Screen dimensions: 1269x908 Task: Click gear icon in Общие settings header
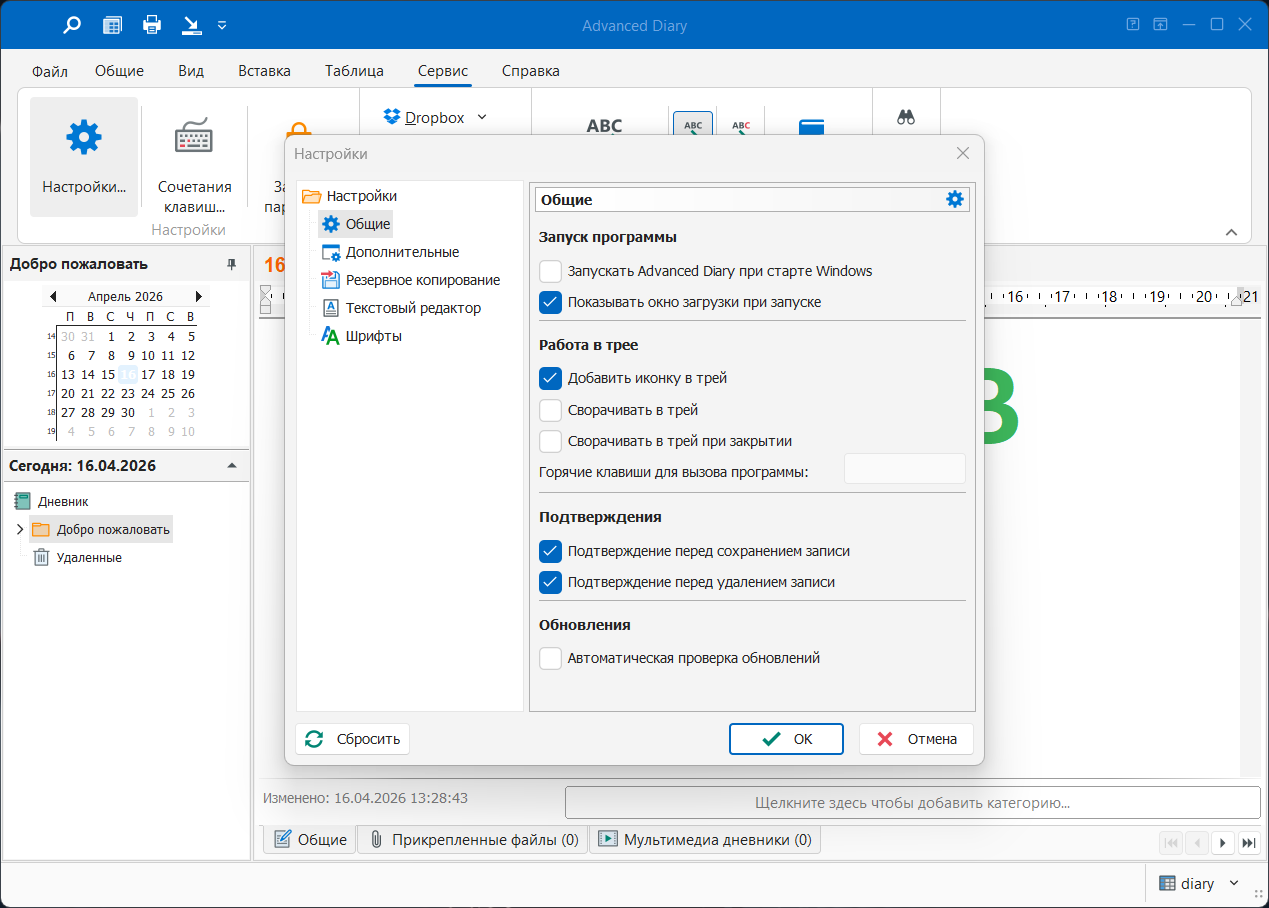(x=955, y=199)
